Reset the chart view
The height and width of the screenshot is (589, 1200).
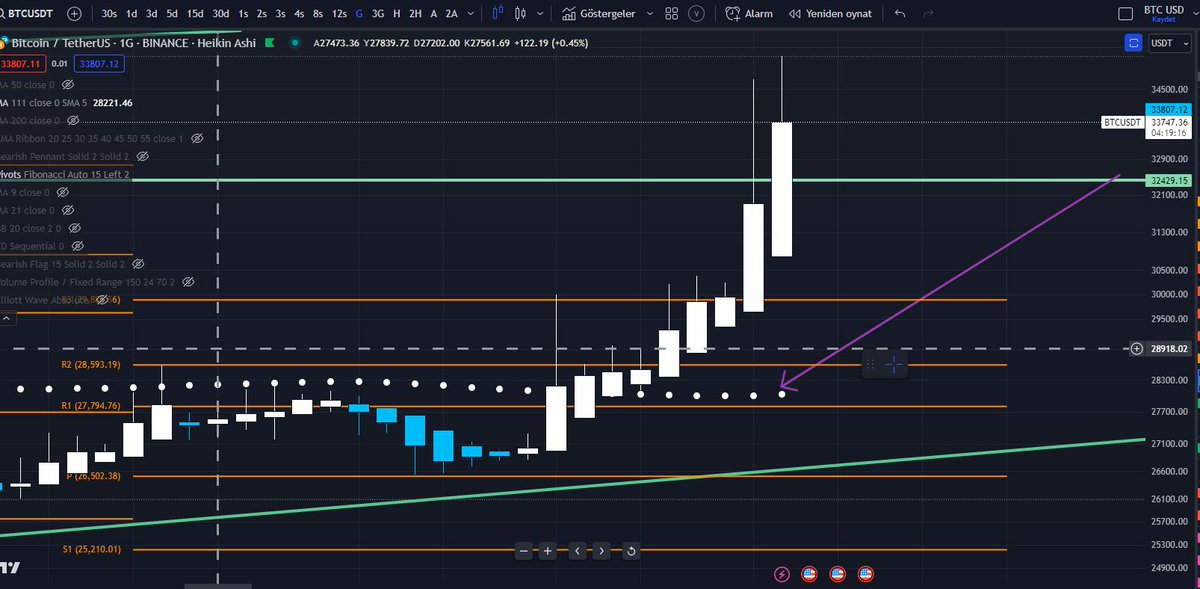(x=631, y=551)
